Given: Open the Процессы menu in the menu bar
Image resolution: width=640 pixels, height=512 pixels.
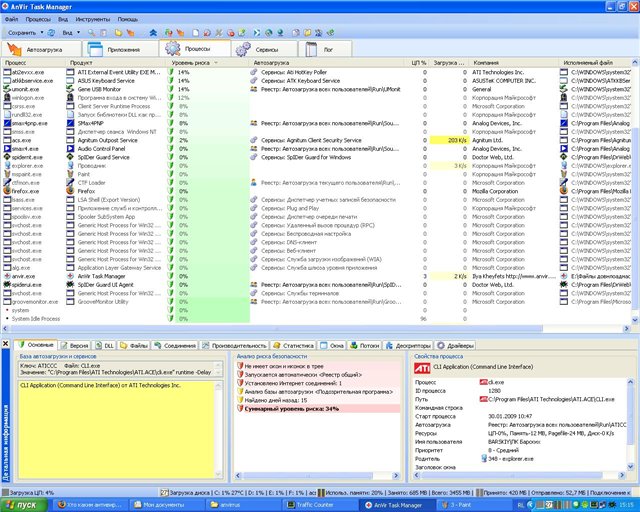Looking at the screenshot, I should (38, 19).
